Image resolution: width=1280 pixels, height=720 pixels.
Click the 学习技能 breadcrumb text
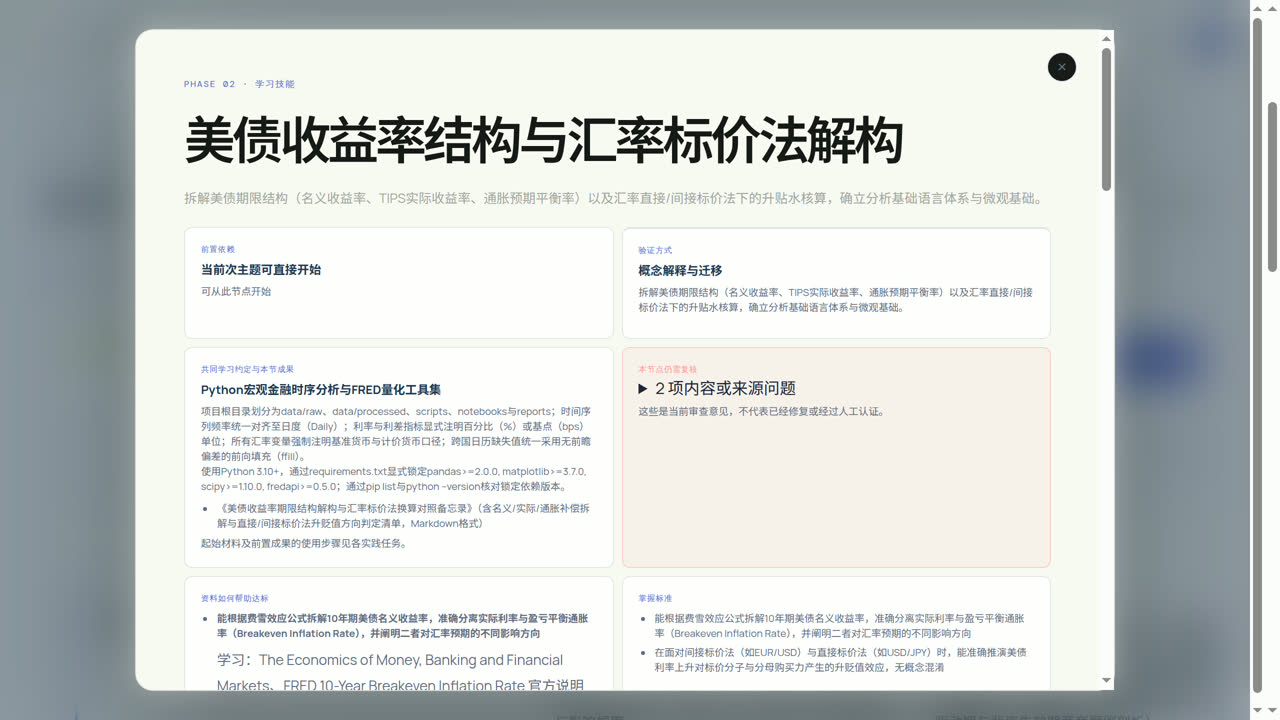pyautogui.click(x=275, y=84)
